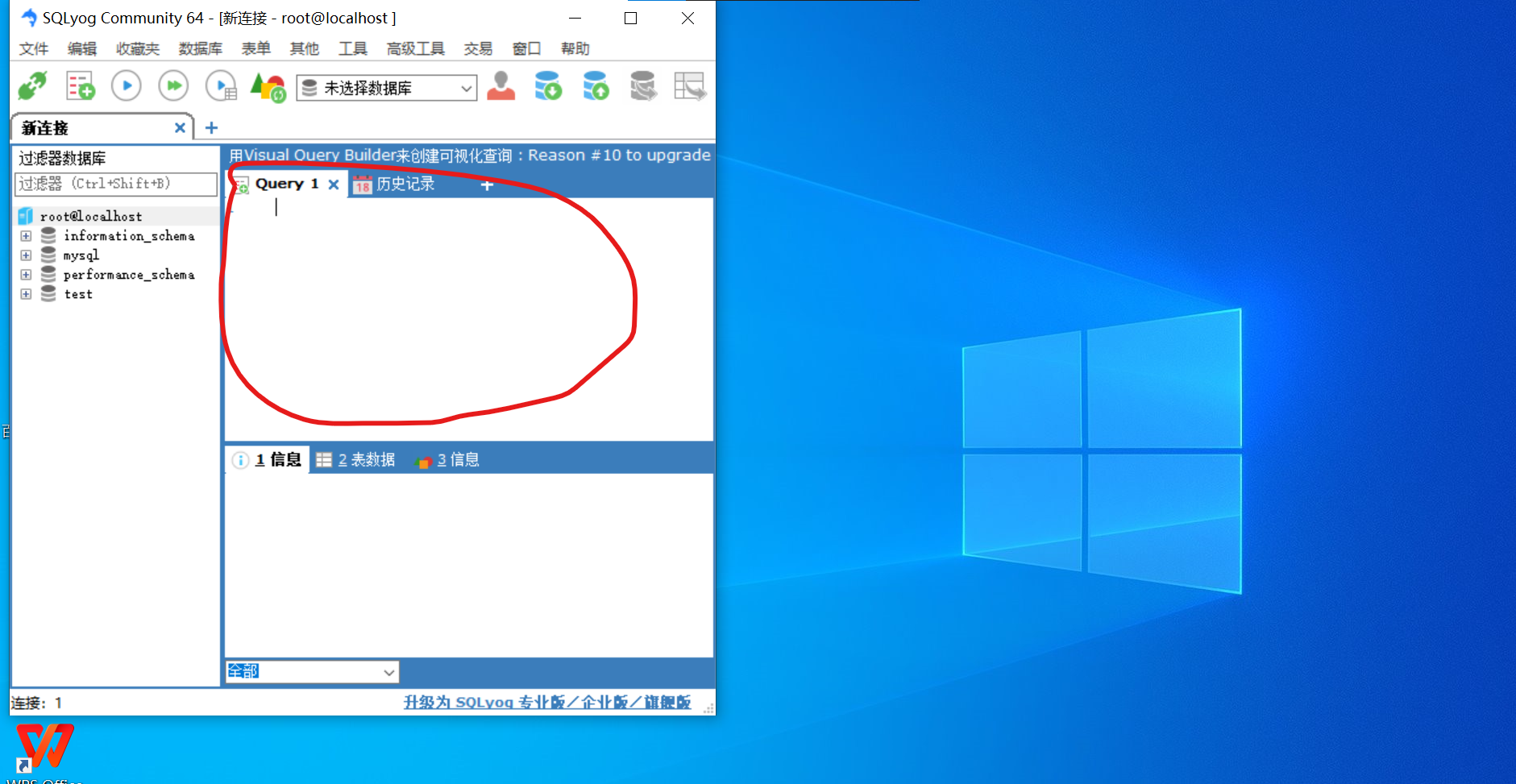Screen dimensions: 1516x784
Task: Click the database icon with green up arrow
Action: pyautogui.click(x=596, y=85)
